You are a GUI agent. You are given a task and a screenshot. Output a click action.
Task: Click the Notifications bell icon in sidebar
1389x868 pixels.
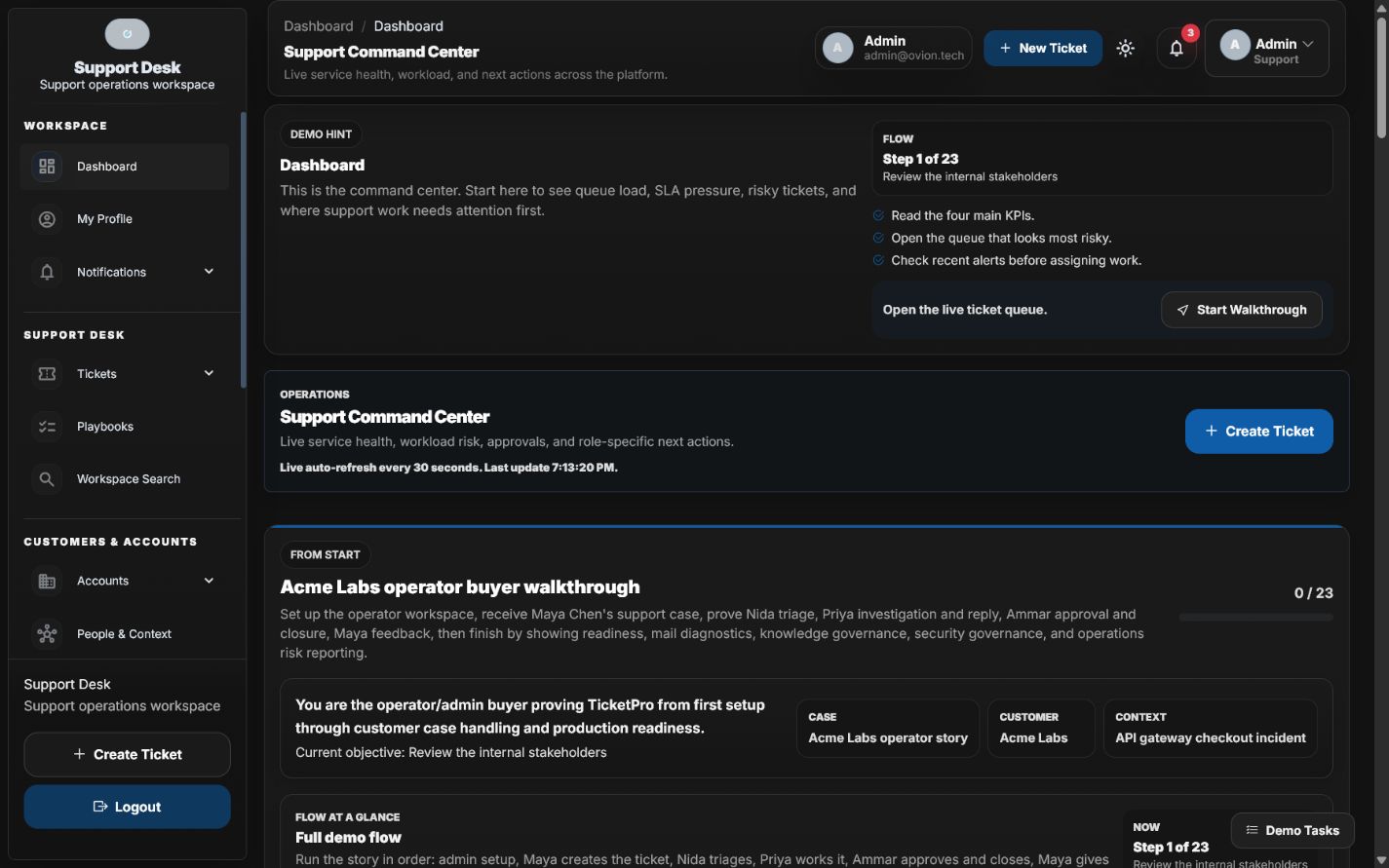click(x=47, y=272)
